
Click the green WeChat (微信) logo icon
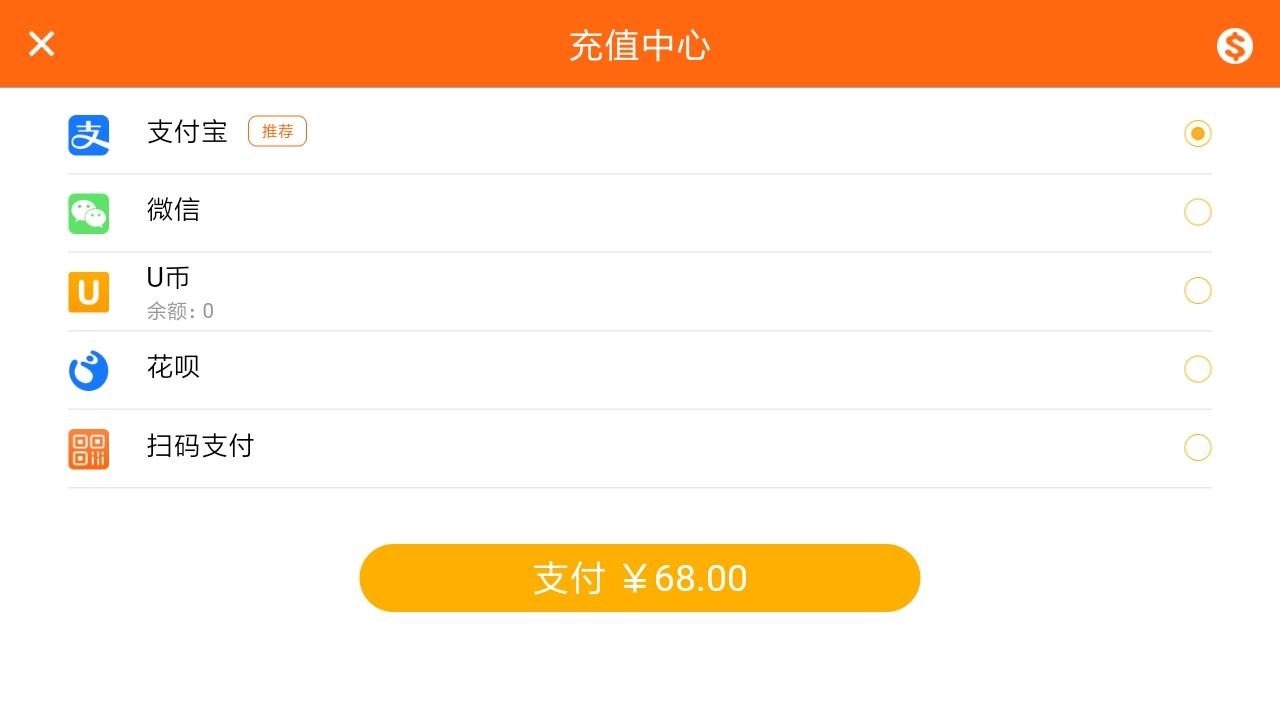(x=88, y=213)
